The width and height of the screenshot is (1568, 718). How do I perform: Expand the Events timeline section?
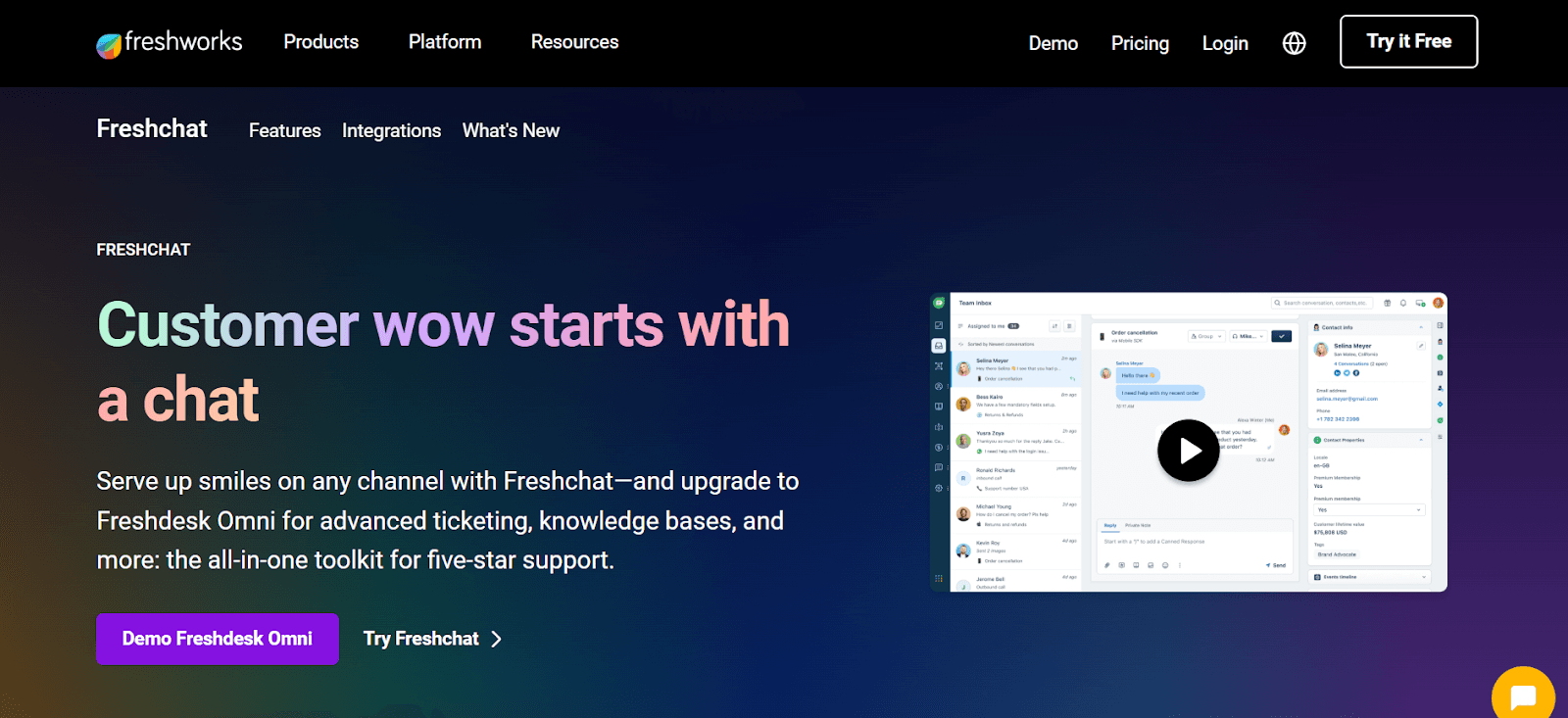coord(1369,577)
